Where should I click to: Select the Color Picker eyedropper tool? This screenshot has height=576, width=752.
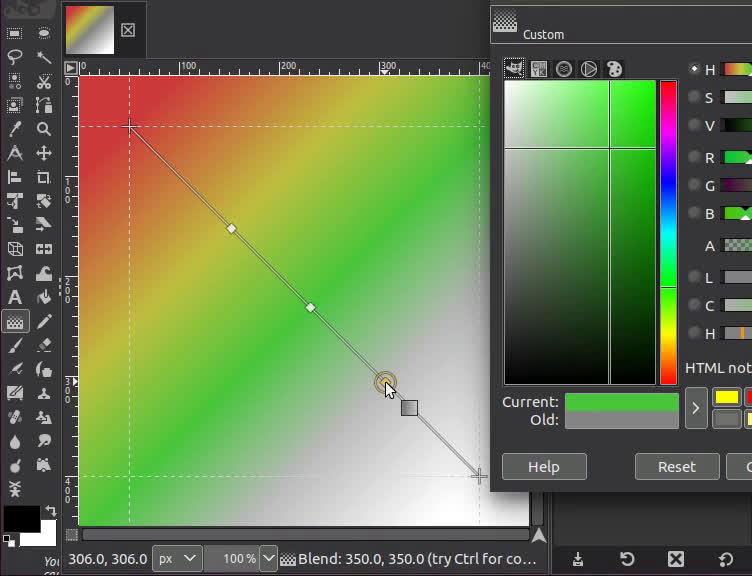click(14, 129)
